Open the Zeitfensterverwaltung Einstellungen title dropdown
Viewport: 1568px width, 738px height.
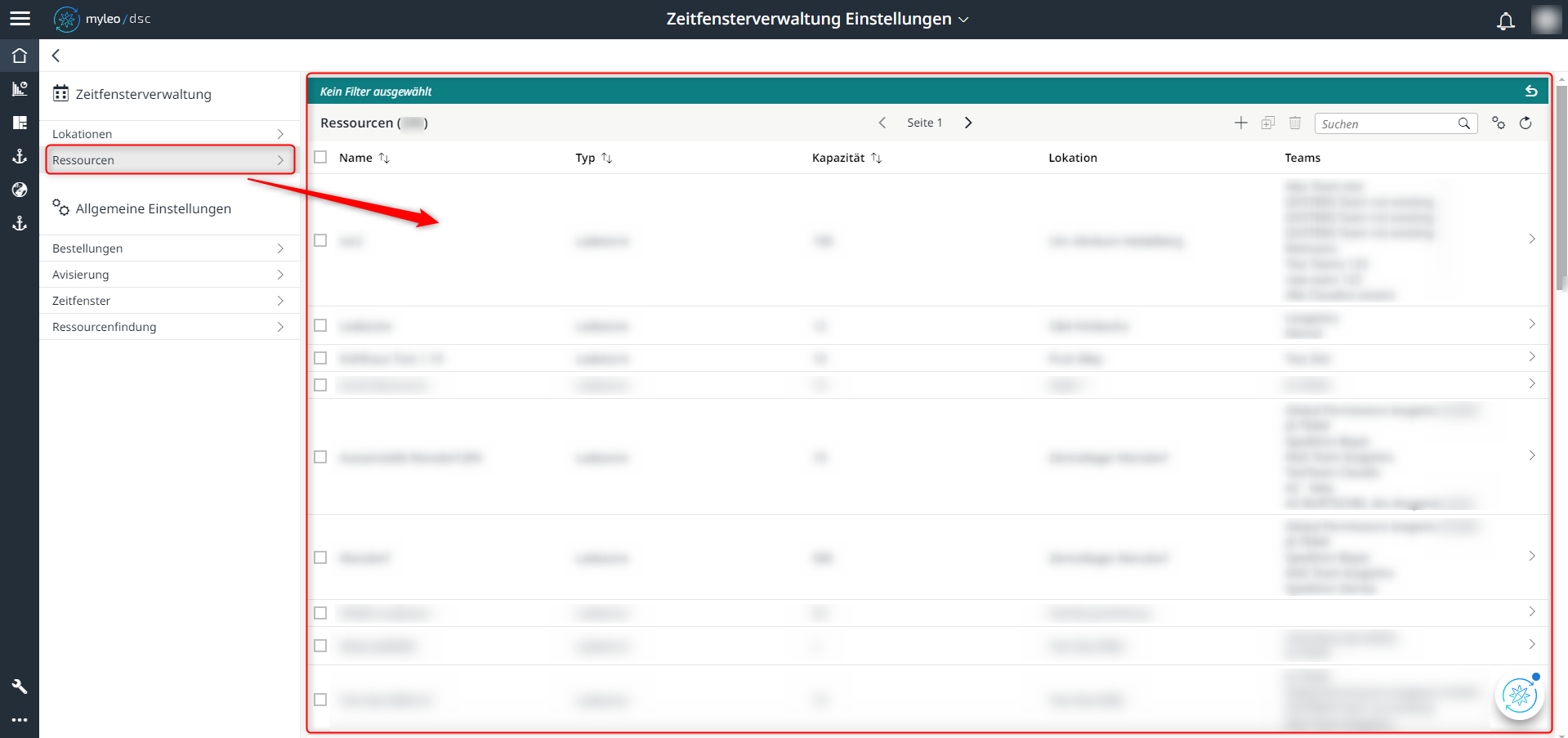point(963,19)
